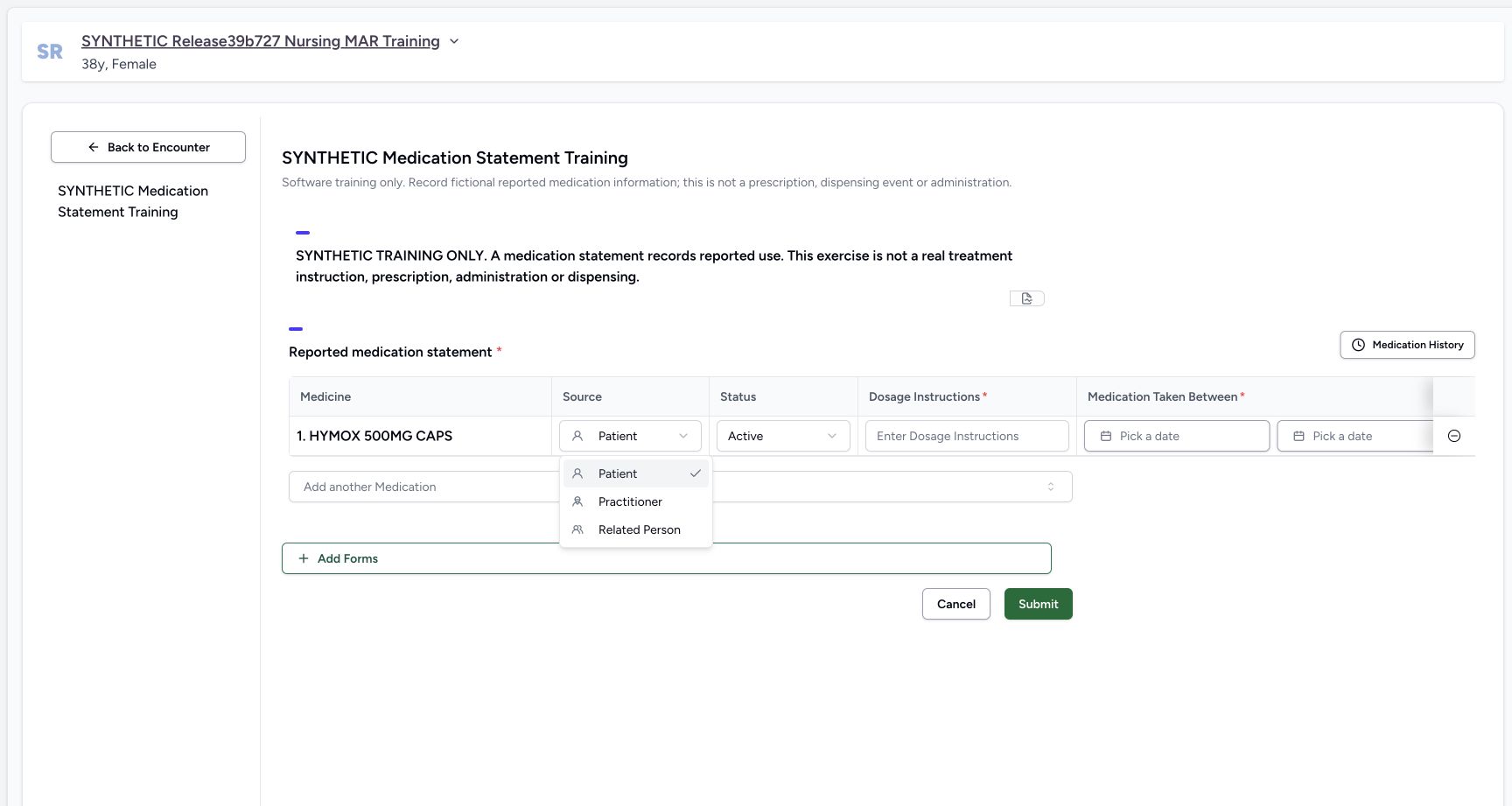Submit the medication statement form
This screenshot has width=1512, height=806.
tap(1038, 604)
